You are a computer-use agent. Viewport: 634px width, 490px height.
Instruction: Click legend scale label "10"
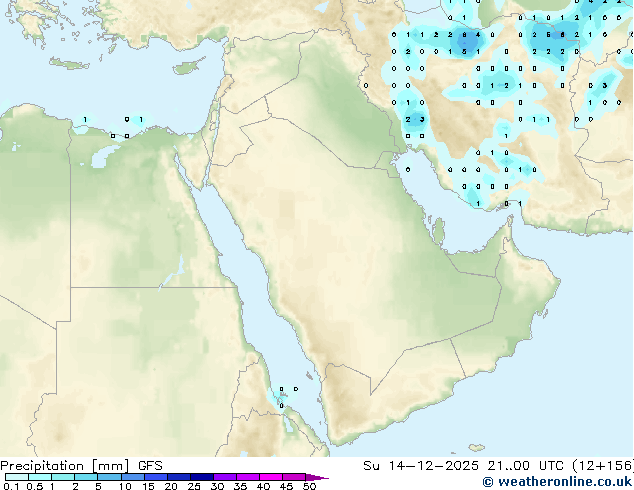click(x=125, y=486)
